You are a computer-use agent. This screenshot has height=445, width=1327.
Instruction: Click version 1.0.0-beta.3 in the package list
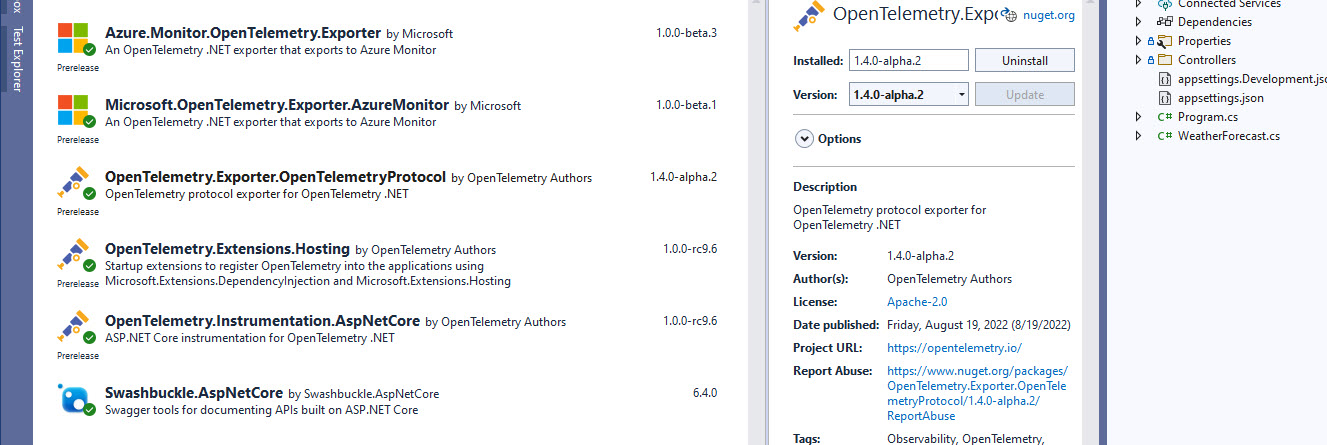pyautogui.click(x=687, y=33)
